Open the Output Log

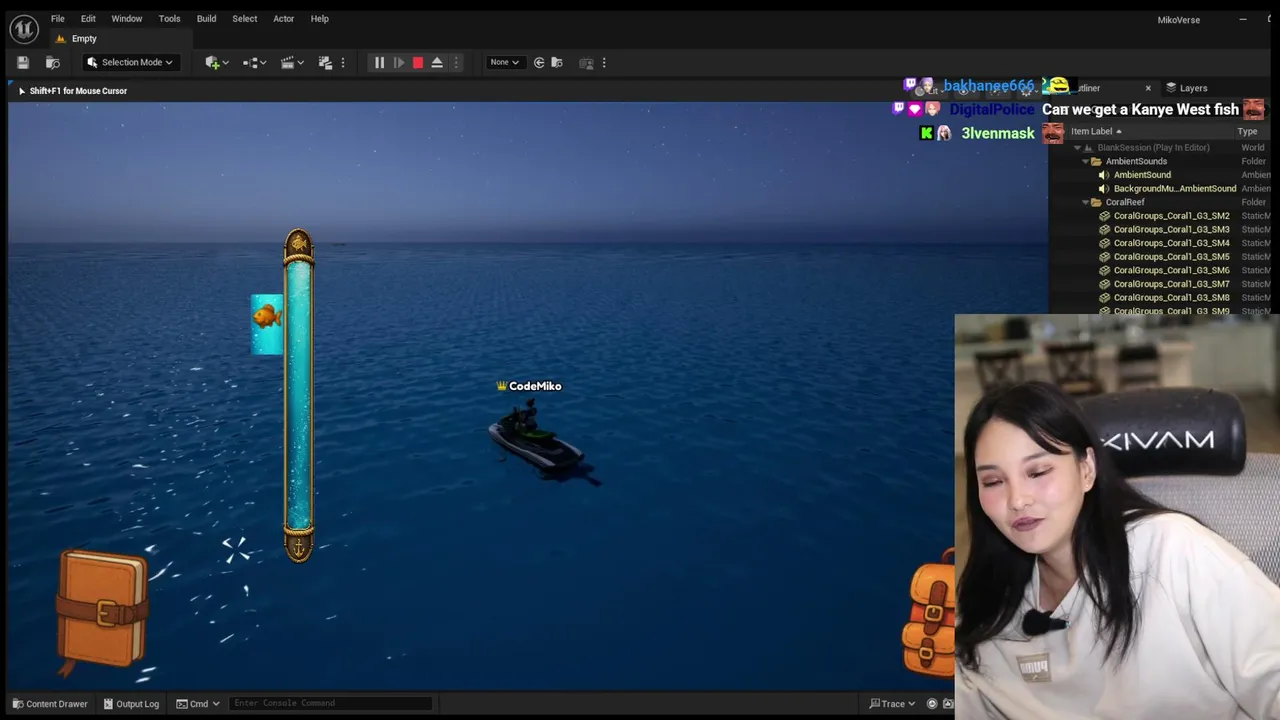coord(131,704)
